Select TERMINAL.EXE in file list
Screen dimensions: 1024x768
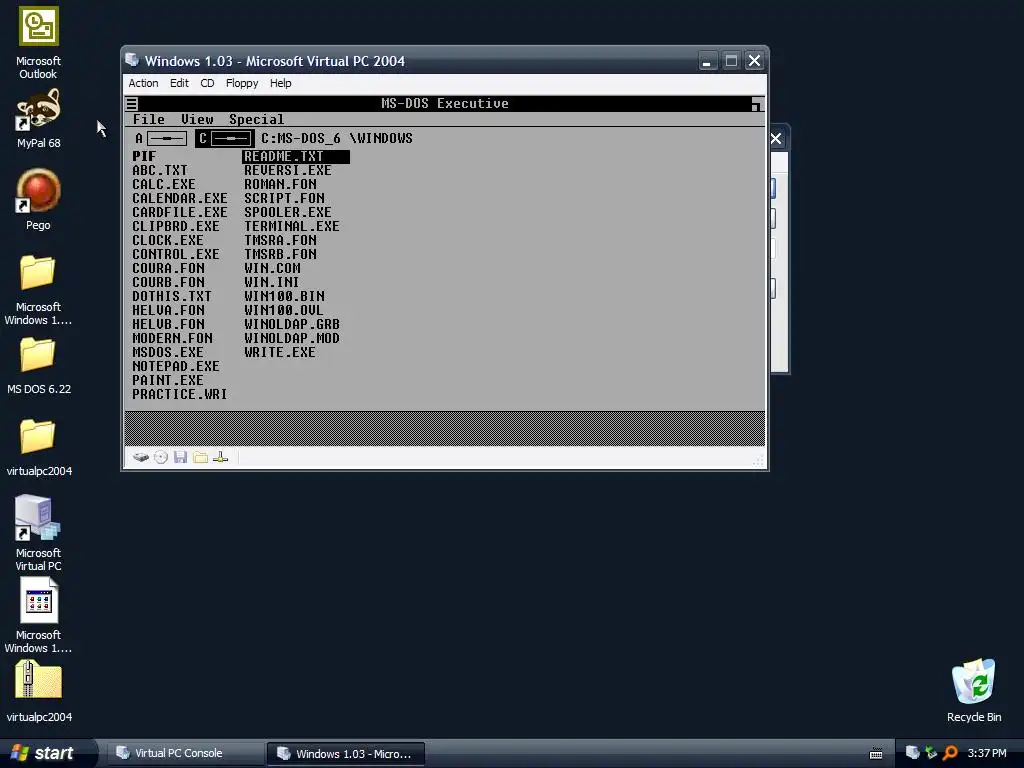[x=292, y=227]
